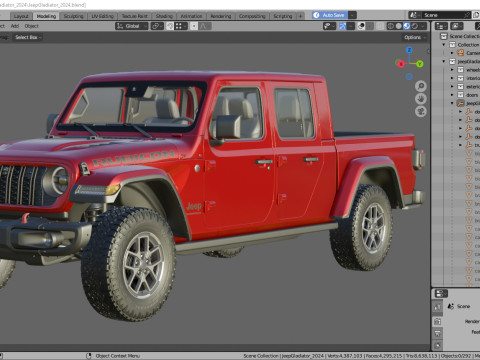
Task: Click the zoom view magnifier icon
Action: click(x=421, y=86)
